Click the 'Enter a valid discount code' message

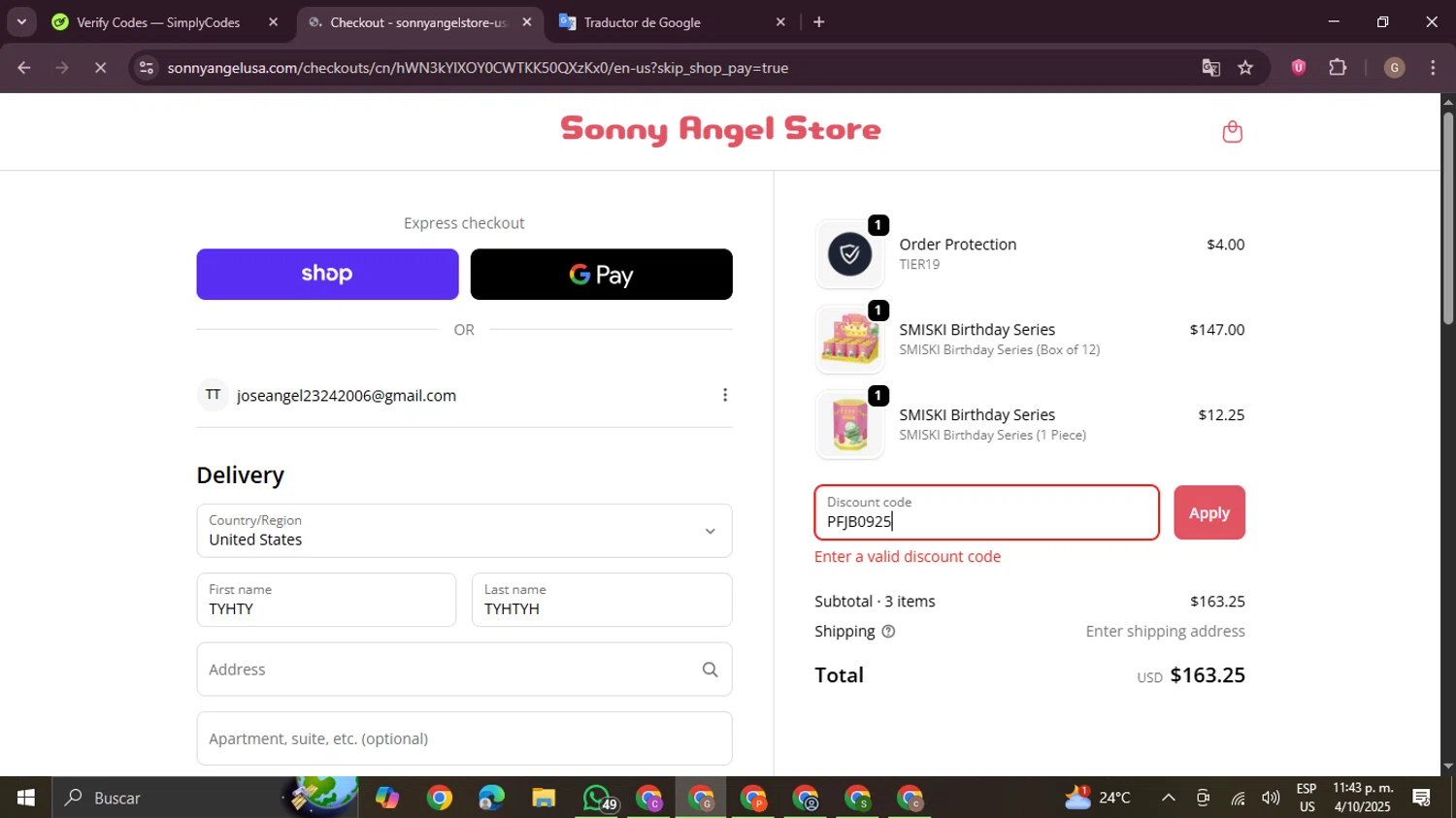click(908, 557)
